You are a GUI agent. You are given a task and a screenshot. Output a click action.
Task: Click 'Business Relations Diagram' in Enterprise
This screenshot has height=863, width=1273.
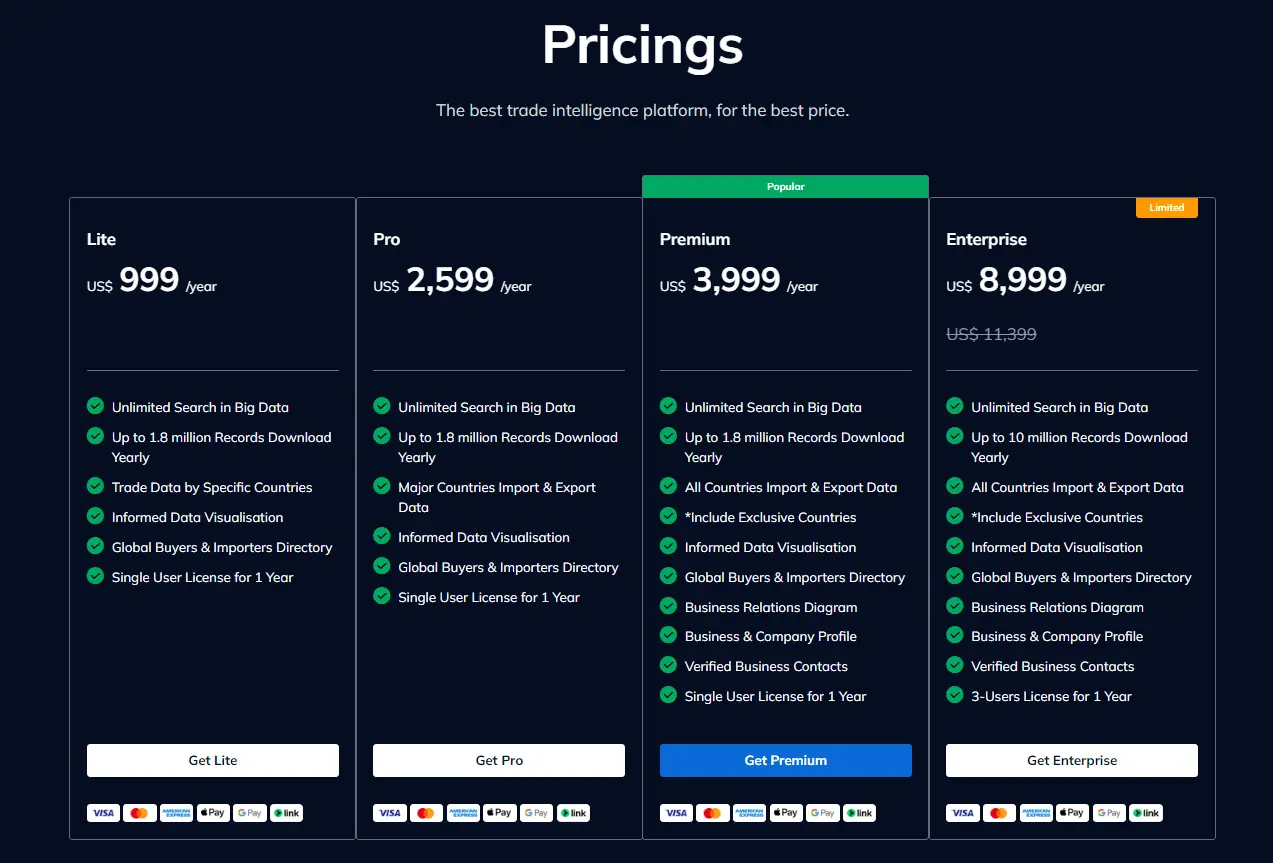[x=1057, y=607]
